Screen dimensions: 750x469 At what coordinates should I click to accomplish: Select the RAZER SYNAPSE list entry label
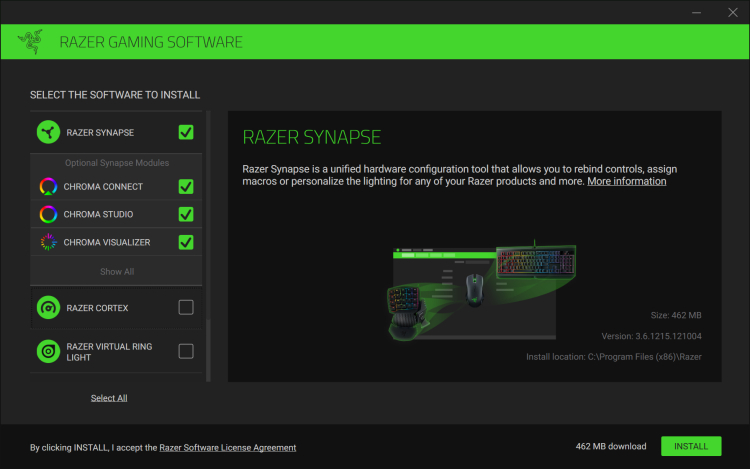(100, 132)
